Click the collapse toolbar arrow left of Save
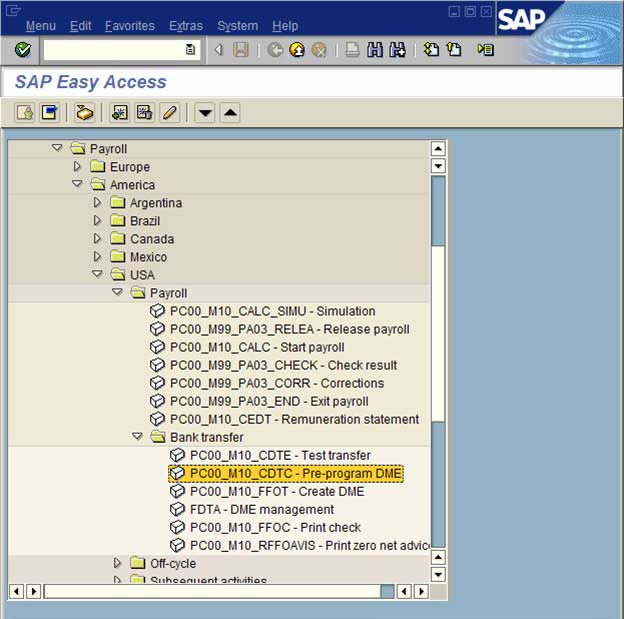The height and width of the screenshot is (619, 624). tap(218, 50)
